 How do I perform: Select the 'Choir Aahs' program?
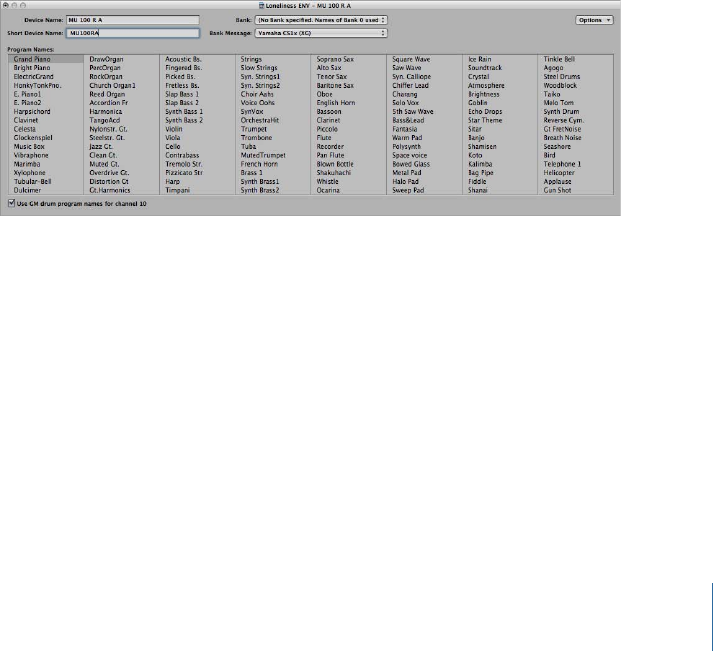click(x=257, y=94)
